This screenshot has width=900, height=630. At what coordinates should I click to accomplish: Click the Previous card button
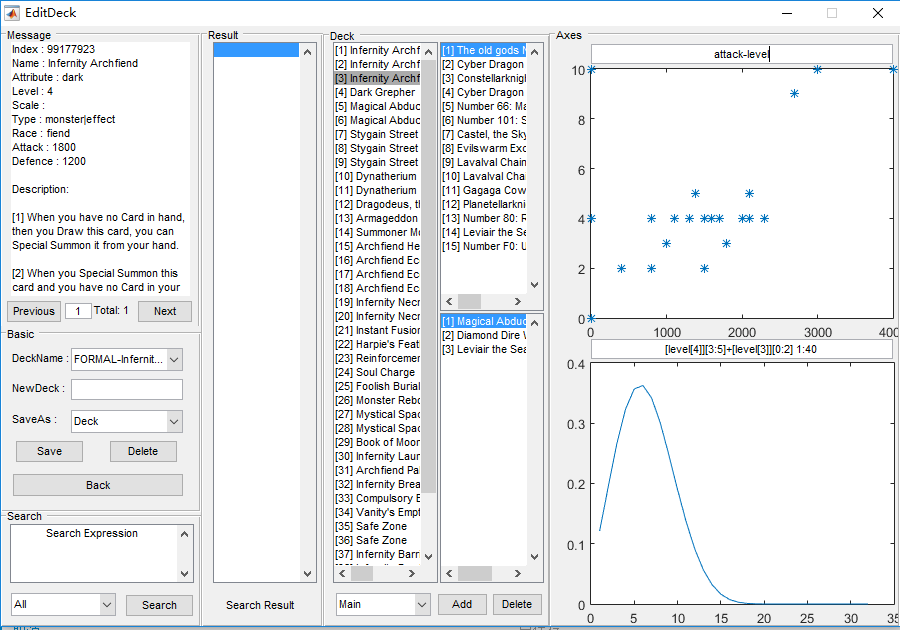click(x=34, y=311)
